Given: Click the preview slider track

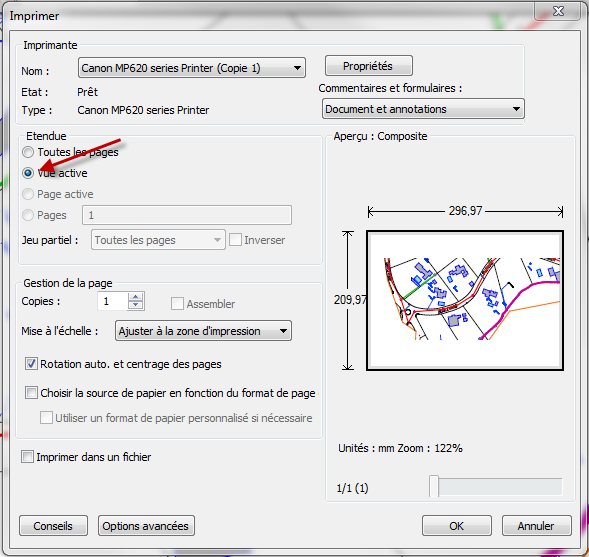Looking at the screenshot, I should 500,487.
